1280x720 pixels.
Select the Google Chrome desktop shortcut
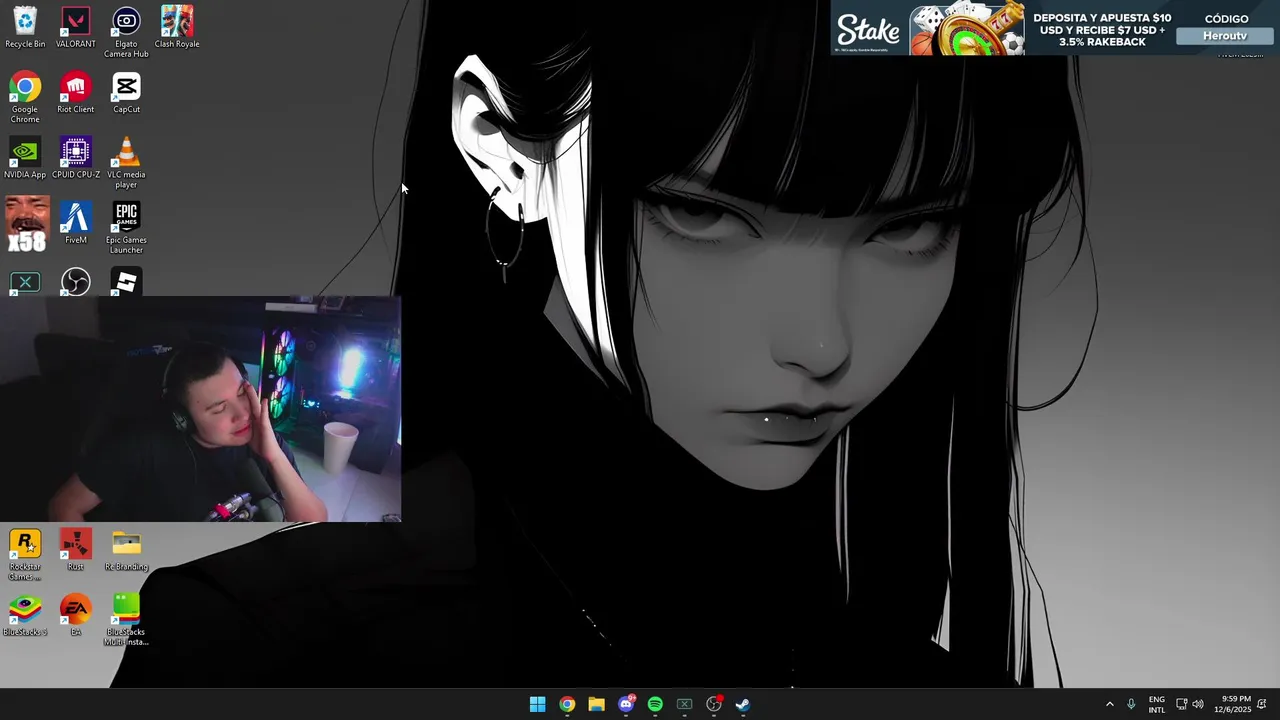click(25, 98)
